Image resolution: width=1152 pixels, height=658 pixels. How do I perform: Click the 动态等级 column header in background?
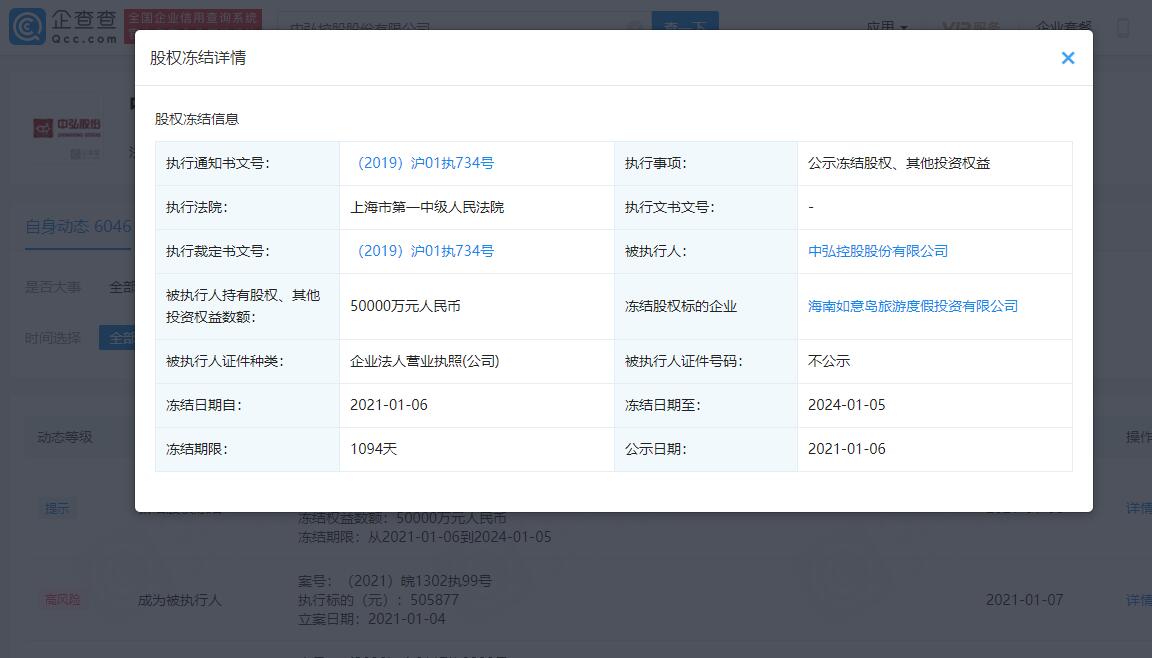point(65,437)
